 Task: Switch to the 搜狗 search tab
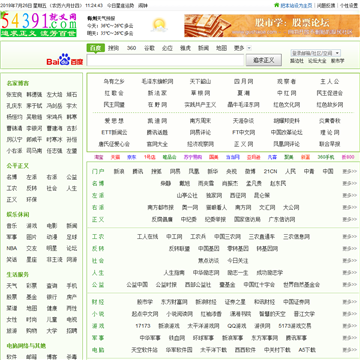(x=113, y=48)
